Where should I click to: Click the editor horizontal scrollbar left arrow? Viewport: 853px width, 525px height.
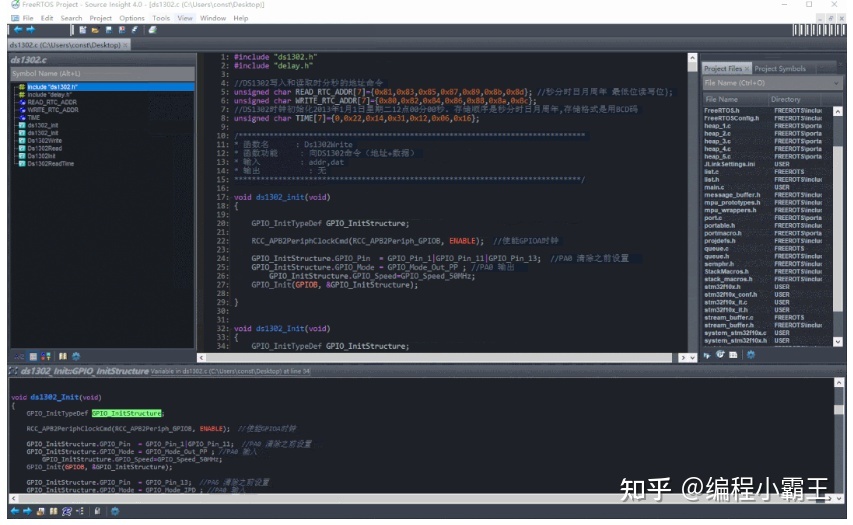(202, 357)
